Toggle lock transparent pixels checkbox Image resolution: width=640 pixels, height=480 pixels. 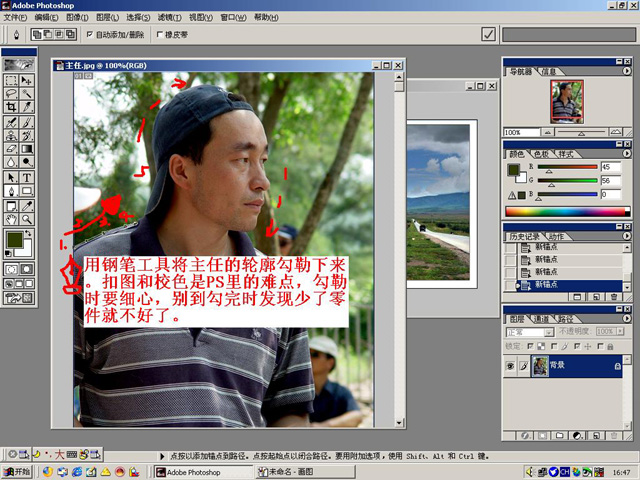tap(530, 346)
